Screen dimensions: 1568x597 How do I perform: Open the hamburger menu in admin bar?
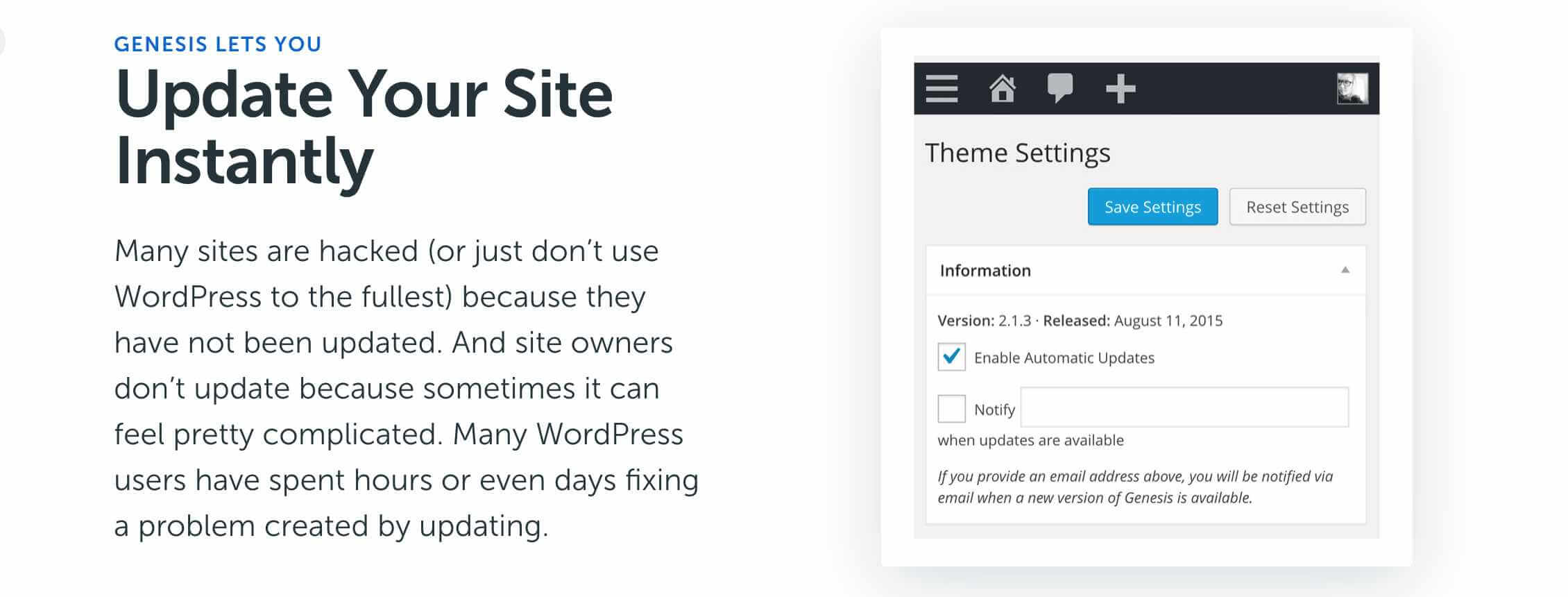941,89
